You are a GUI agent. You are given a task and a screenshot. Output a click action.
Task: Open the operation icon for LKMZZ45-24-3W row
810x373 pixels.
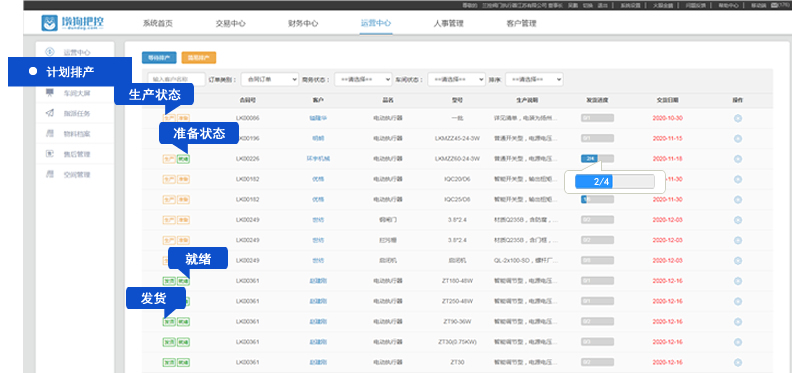coord(738,138)
